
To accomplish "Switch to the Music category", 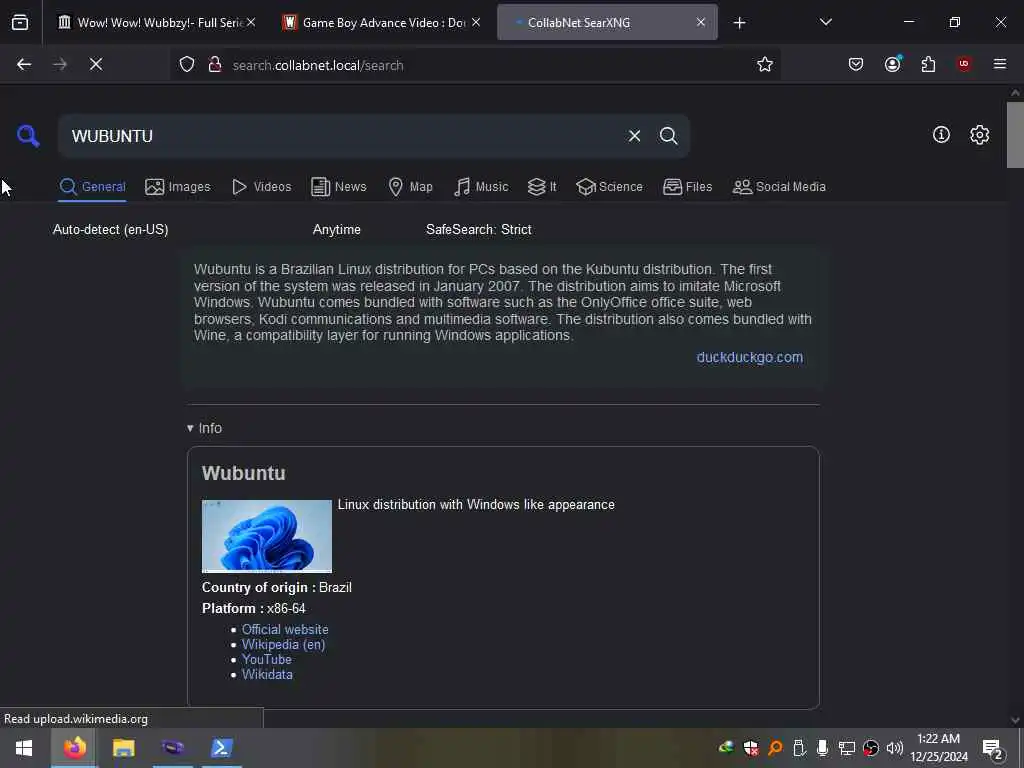I will [481, 187].
